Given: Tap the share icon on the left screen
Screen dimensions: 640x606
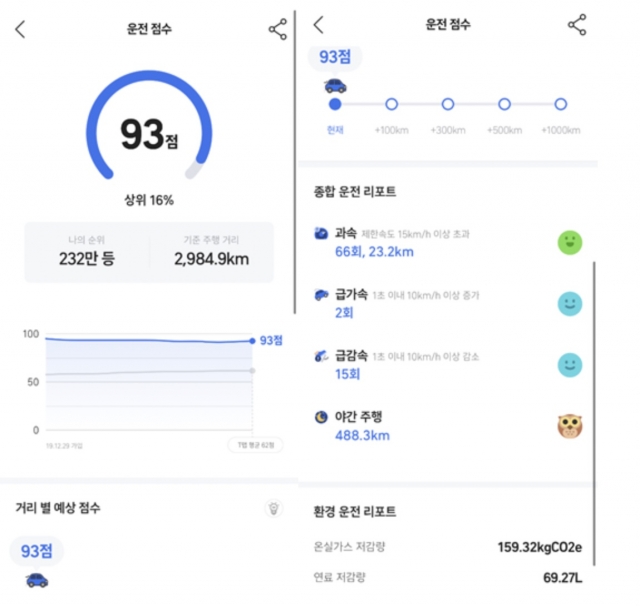Looking at the screenshot, I should coord(278,29).
